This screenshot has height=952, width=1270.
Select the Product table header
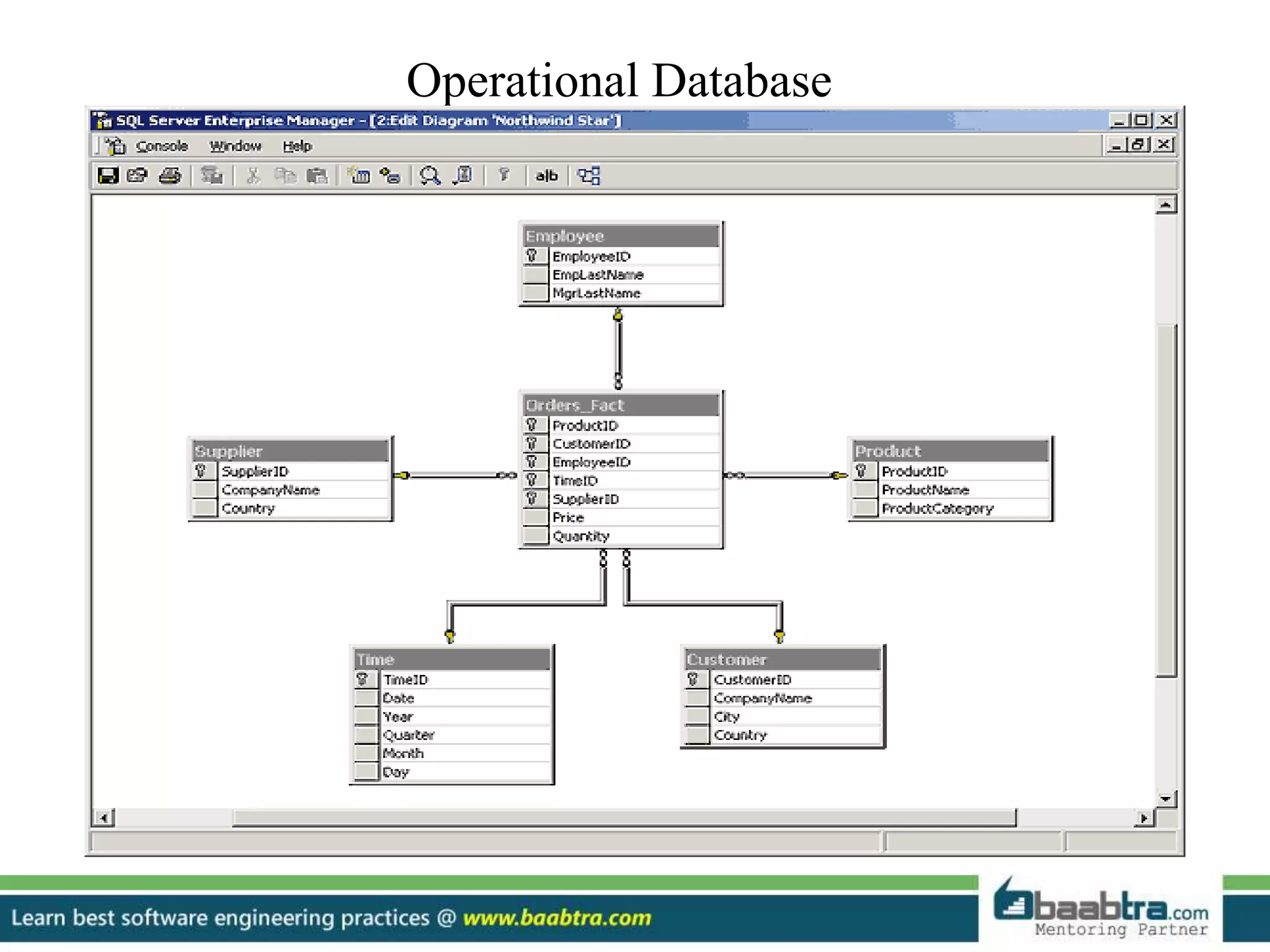[x=951, y=451]
